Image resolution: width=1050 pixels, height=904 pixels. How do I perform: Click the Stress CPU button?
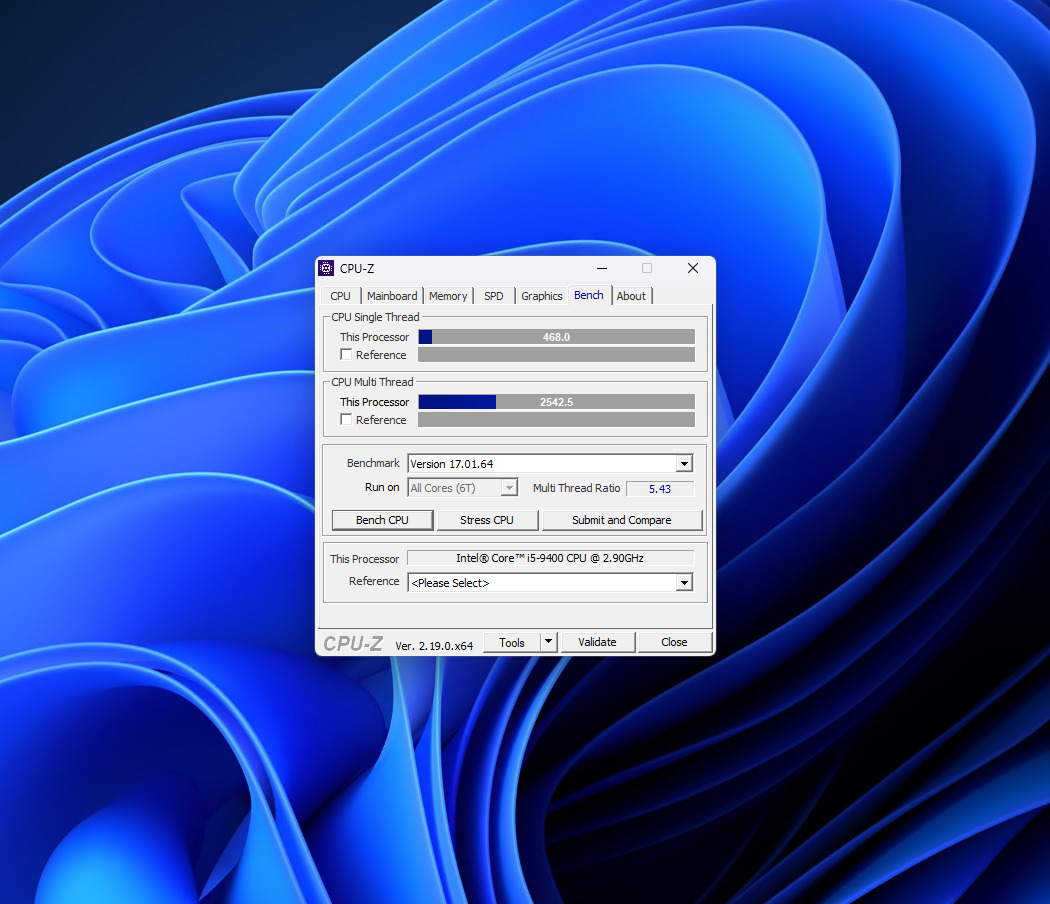487,520
